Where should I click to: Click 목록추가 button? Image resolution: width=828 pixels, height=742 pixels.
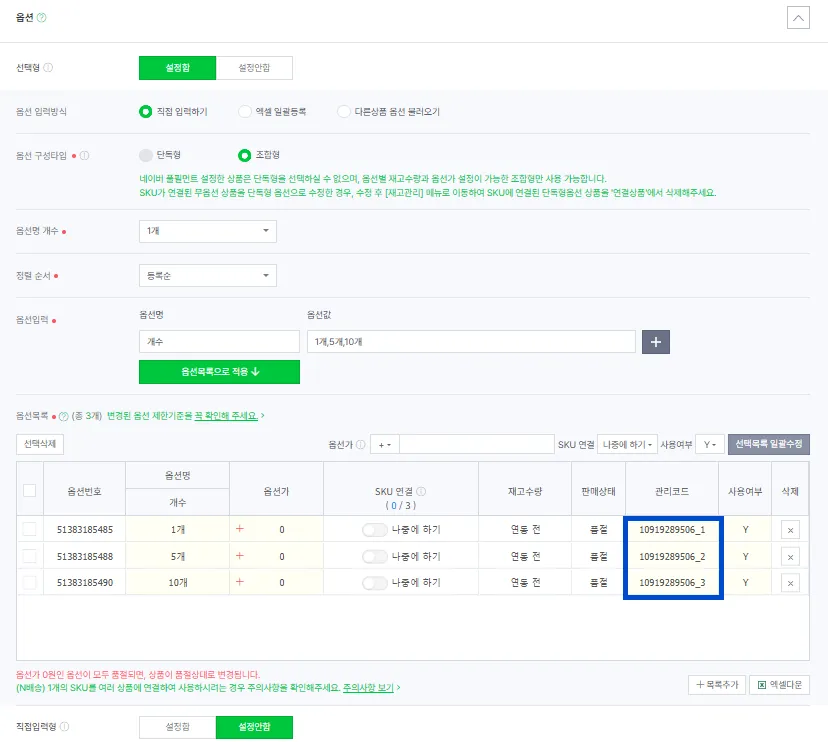[x=717, y=685]
